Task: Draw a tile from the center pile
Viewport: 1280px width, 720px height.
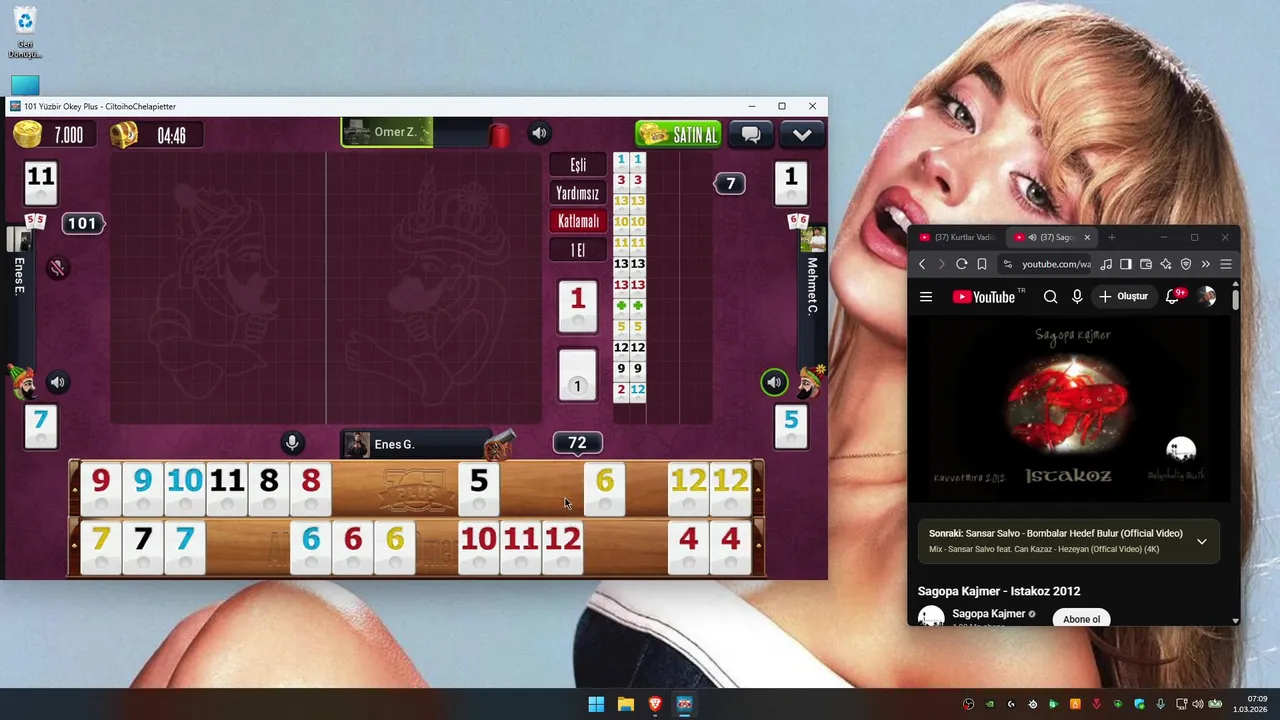Action: coord(577,376)
